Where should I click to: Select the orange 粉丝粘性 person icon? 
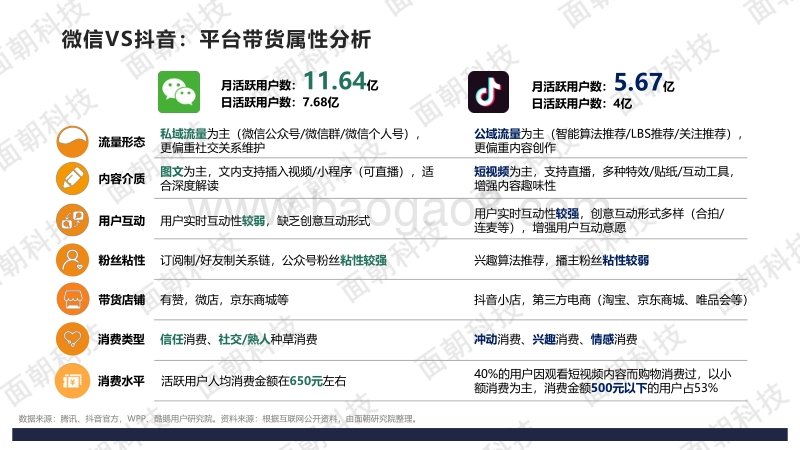[72, 260]
